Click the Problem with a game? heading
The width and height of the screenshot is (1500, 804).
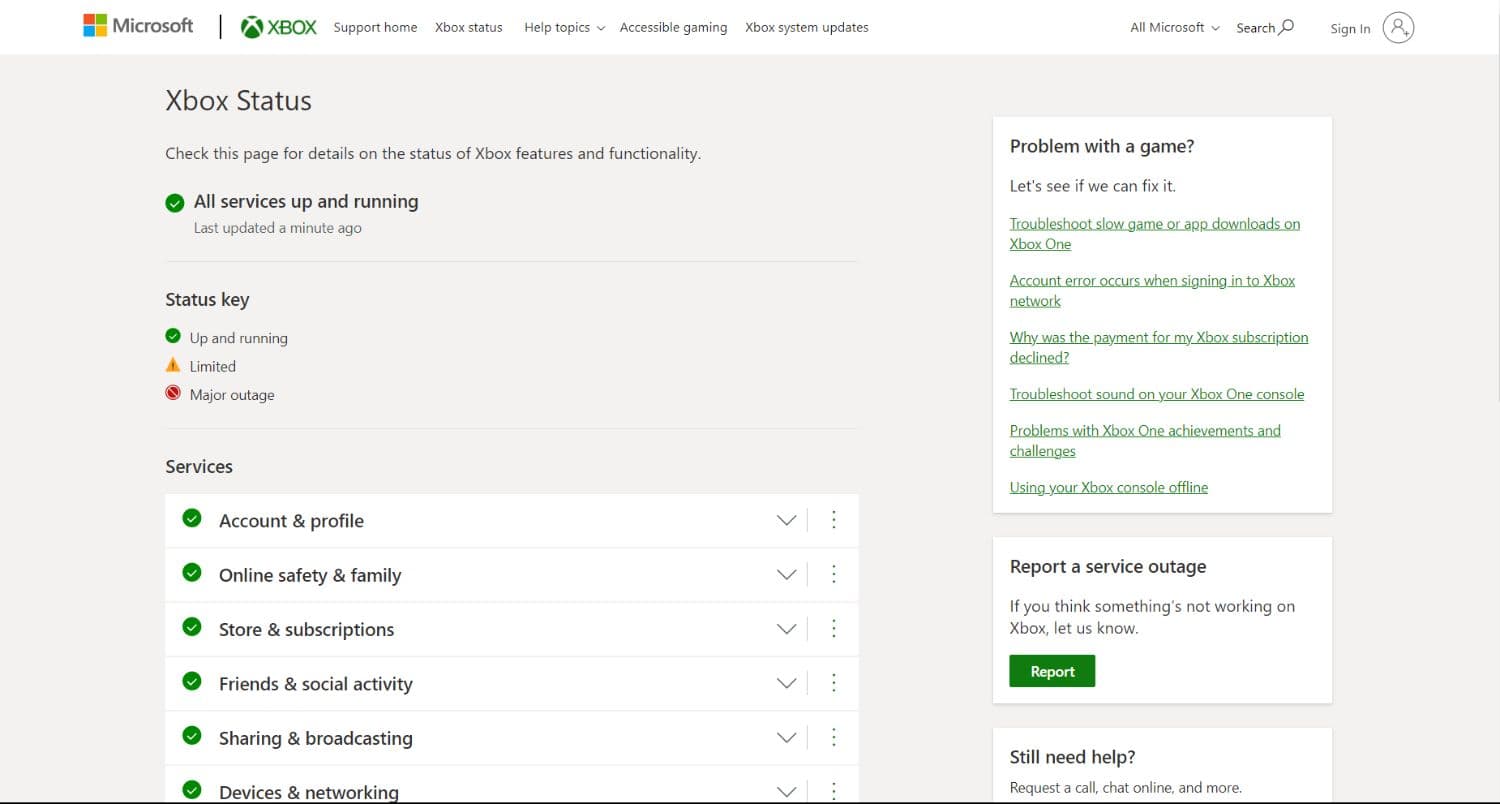[x=1102, y=146]
